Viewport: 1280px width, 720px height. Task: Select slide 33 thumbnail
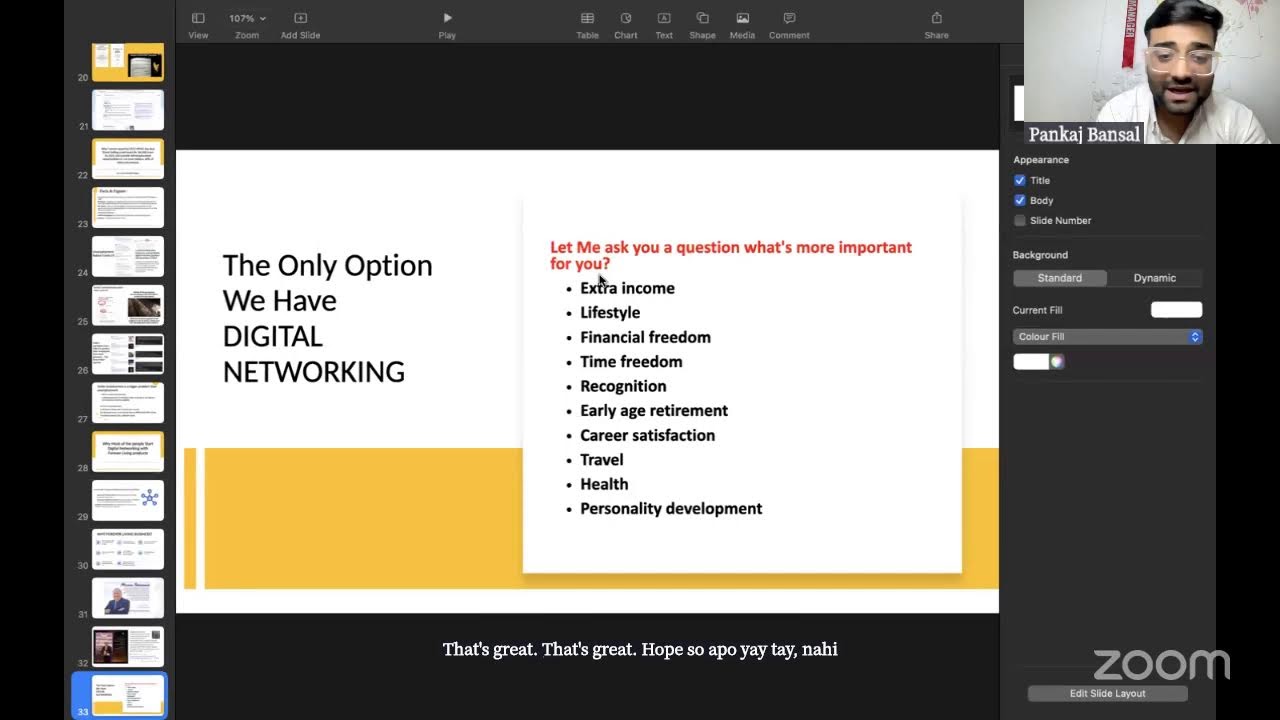click(128, 696)
